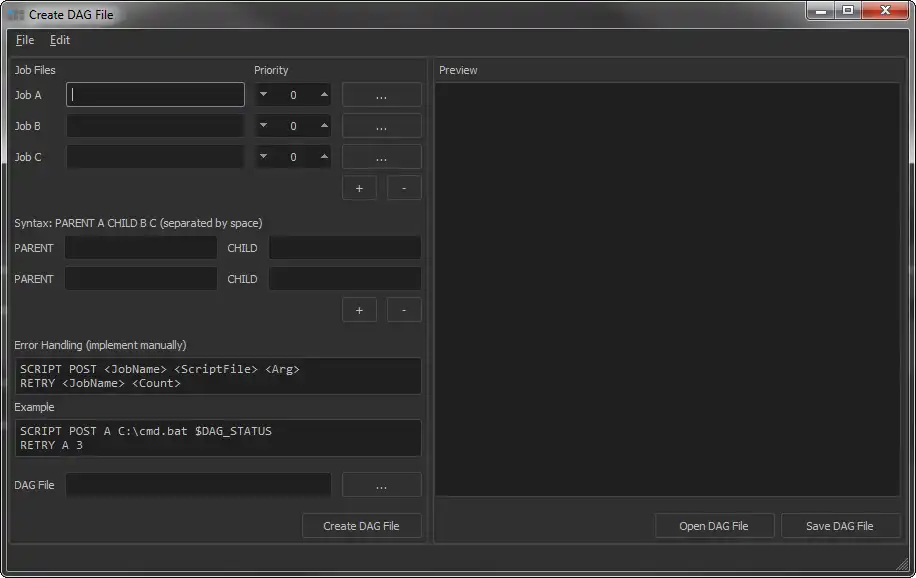Click the app icon in title bar

[x=16, y=15]
